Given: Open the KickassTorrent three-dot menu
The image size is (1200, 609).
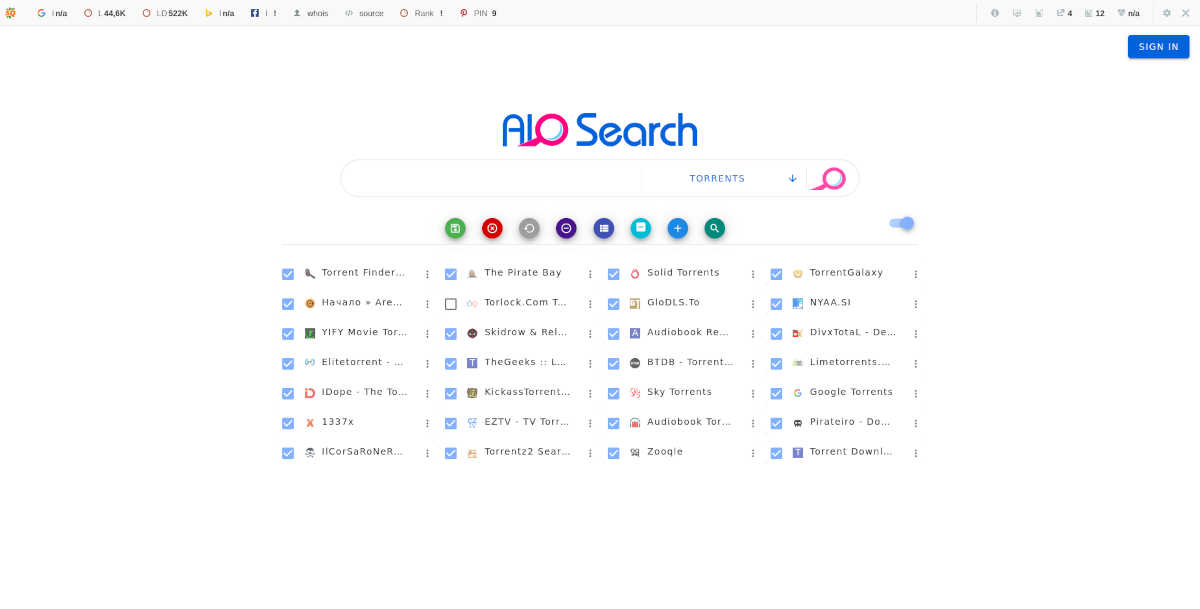Looking at the screenshot, I should [590, 394].
